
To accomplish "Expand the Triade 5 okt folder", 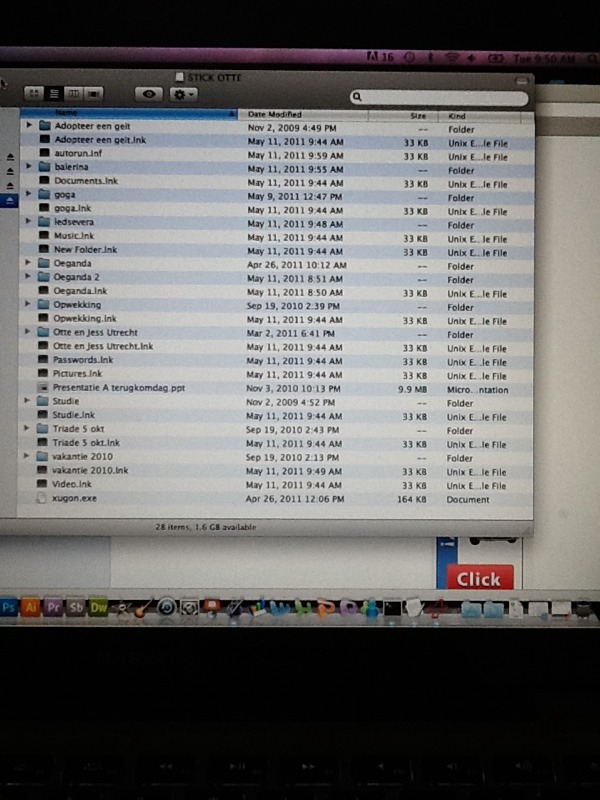I will coord(27,428).
